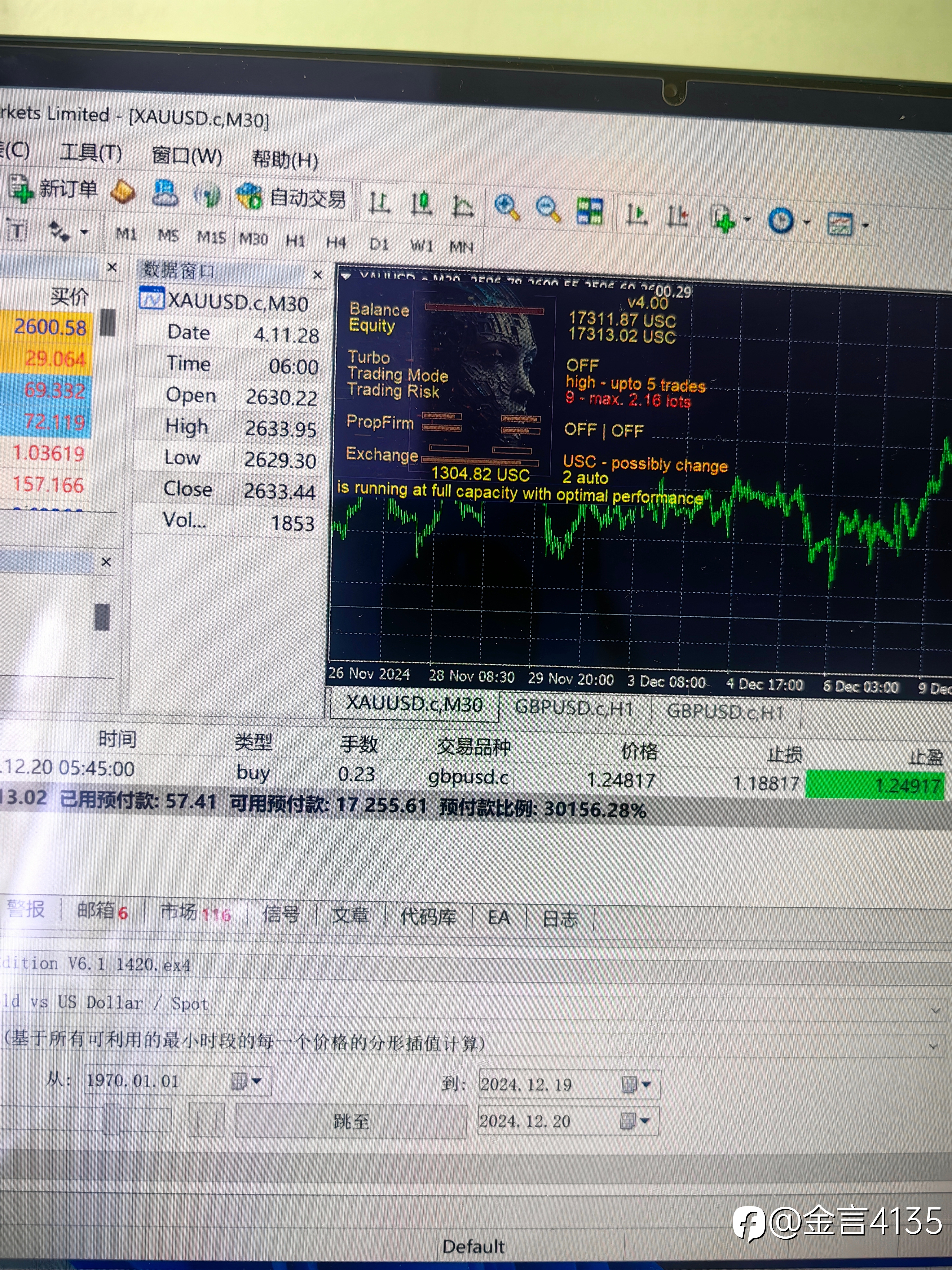Open the From date 1970.01.01 calendar dropdown

[247, 1082]
